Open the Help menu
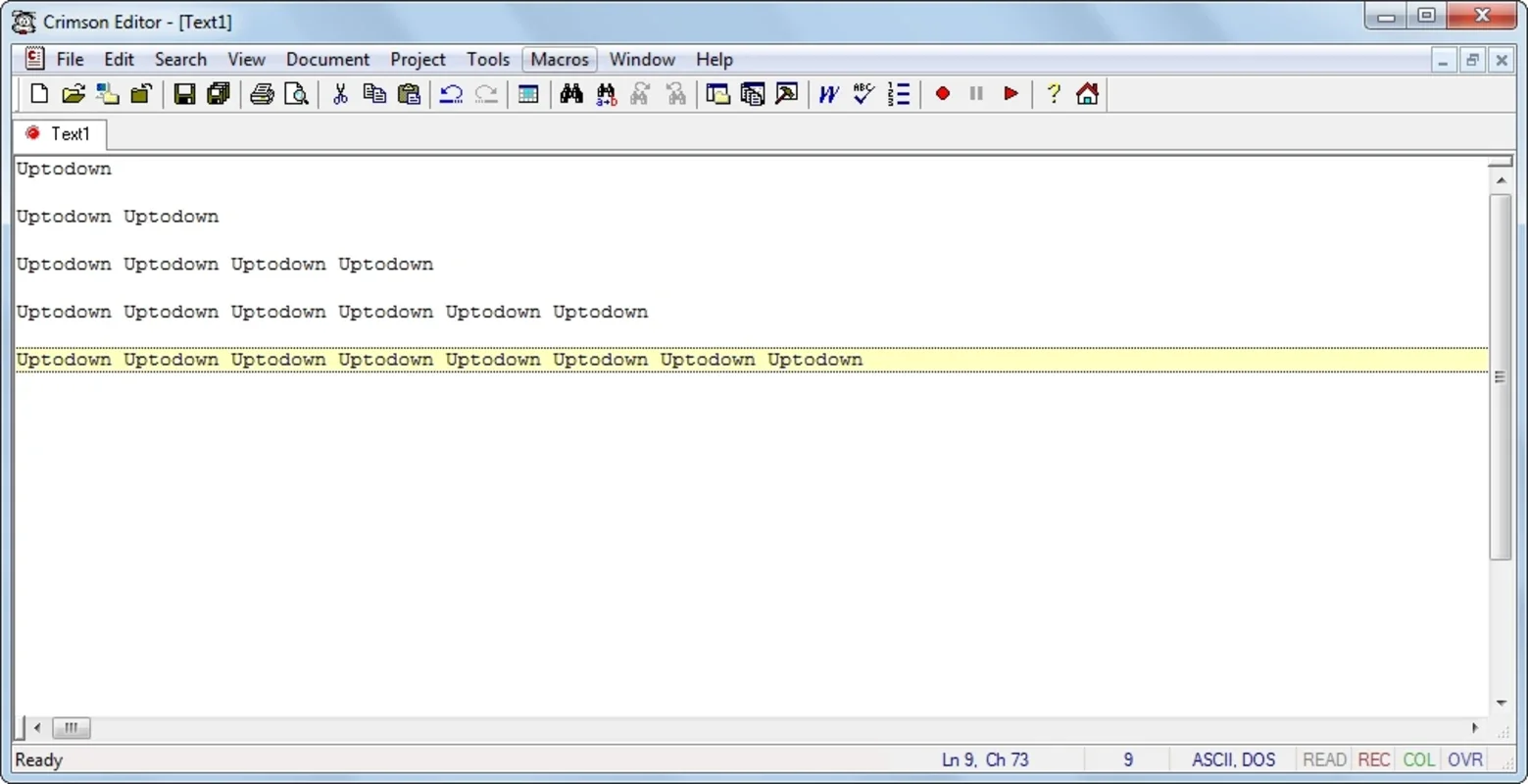Viewport: 1528px width, 784px height. pyautogui.click(x=715, y=60)
